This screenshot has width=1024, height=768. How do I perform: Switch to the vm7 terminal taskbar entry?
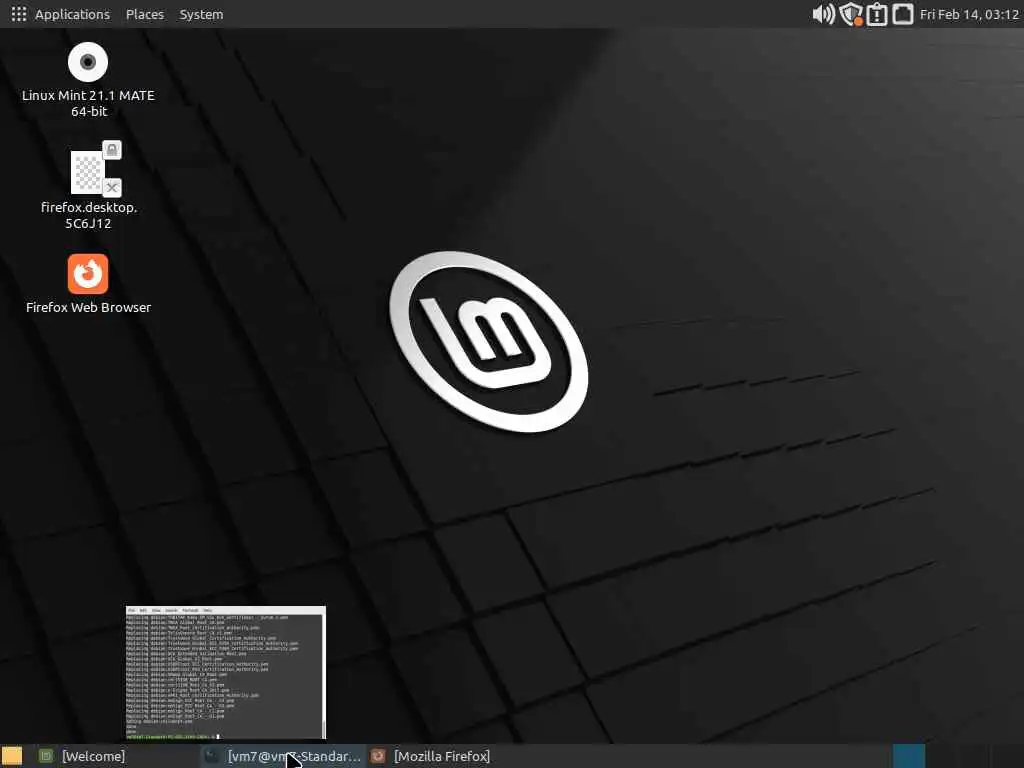pyautogui.click(x=281, y=756)
